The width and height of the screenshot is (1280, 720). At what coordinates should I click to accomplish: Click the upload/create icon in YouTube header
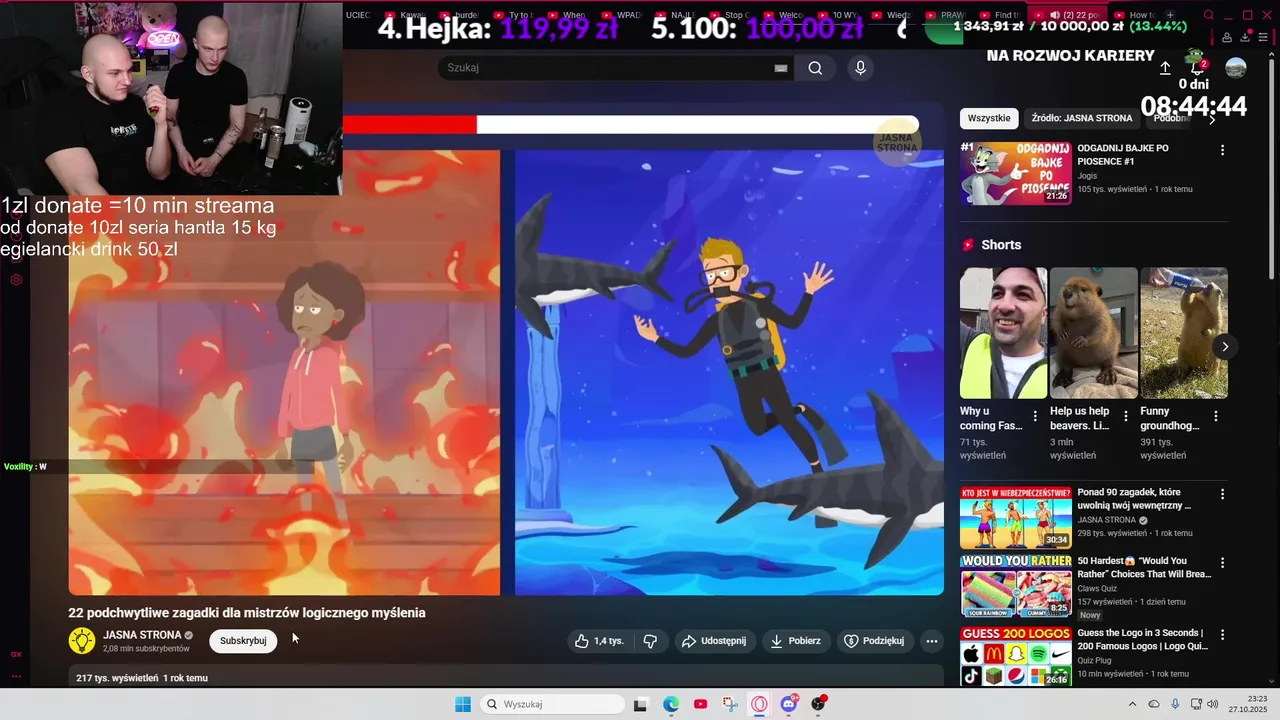[x=1165, y=68]
